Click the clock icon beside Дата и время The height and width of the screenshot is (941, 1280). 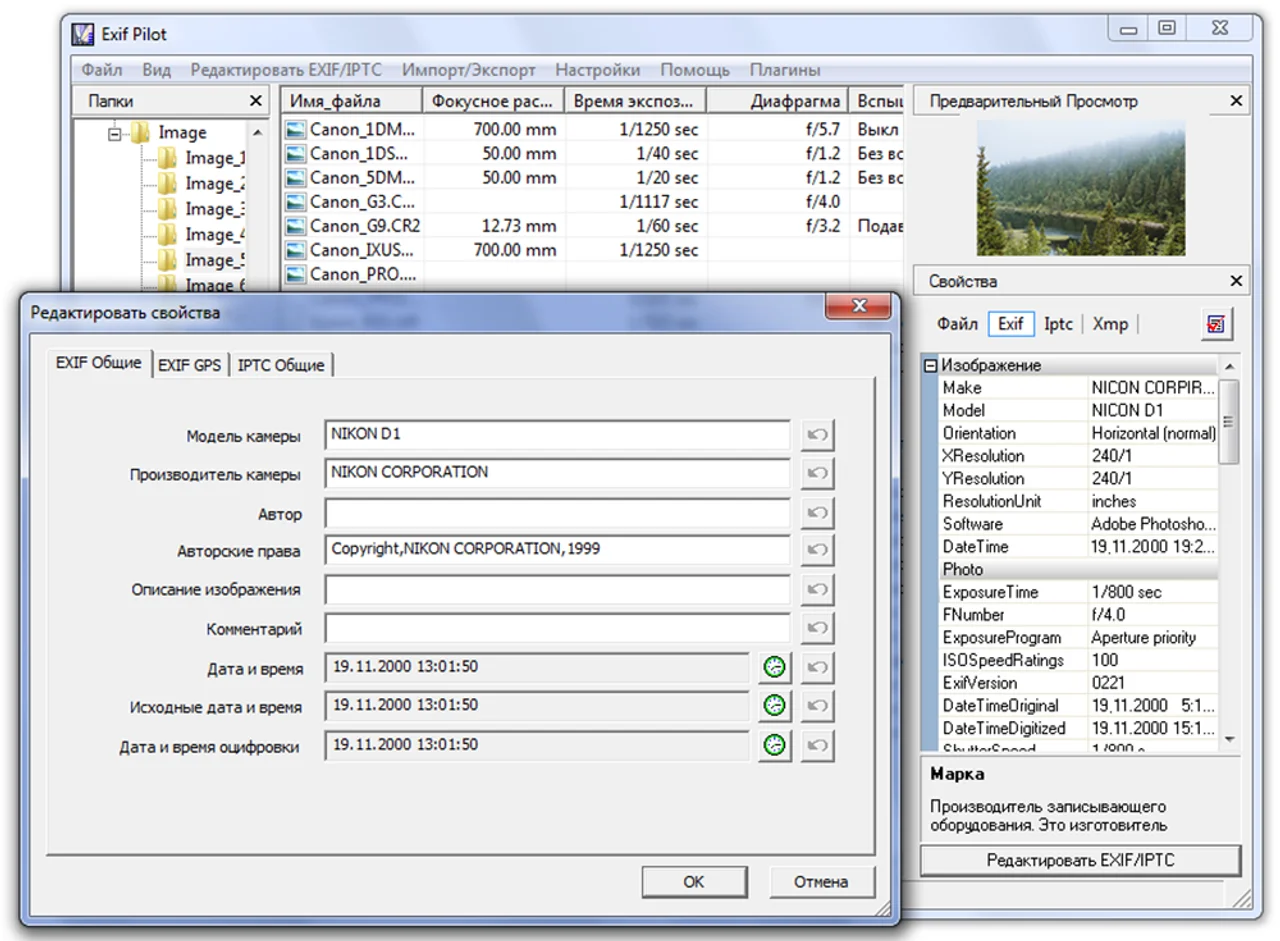(774, 668)
